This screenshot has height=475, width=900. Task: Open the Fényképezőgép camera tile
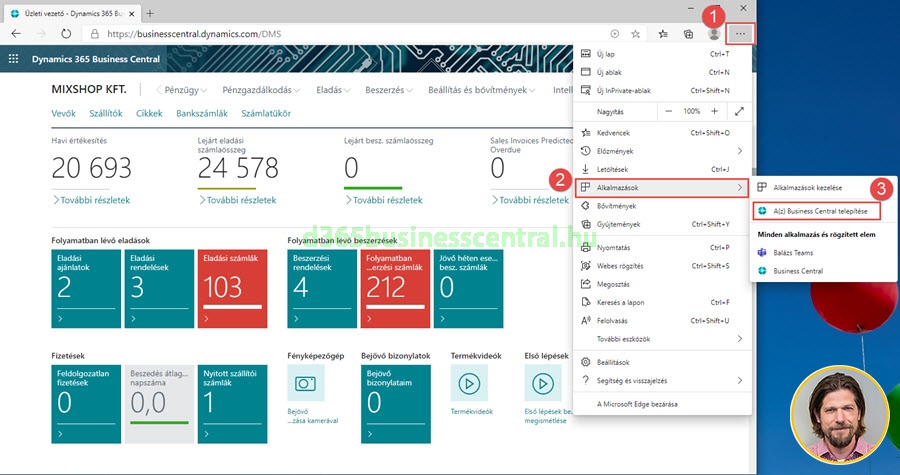click(306, 383)
